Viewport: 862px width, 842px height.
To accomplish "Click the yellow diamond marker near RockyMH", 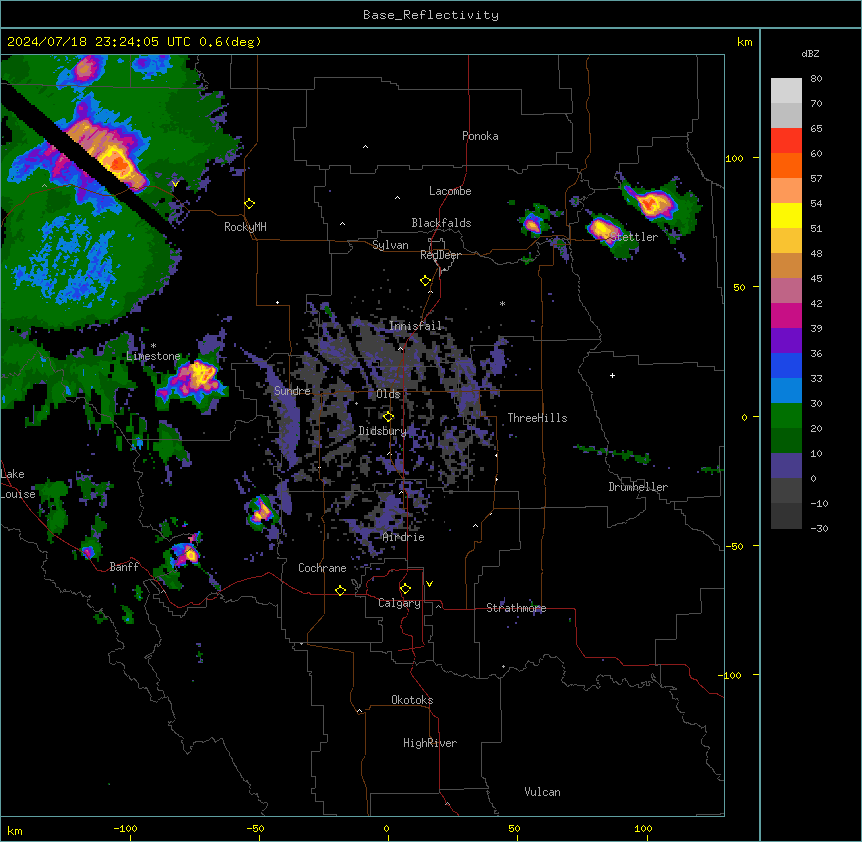I will [249, 204].
